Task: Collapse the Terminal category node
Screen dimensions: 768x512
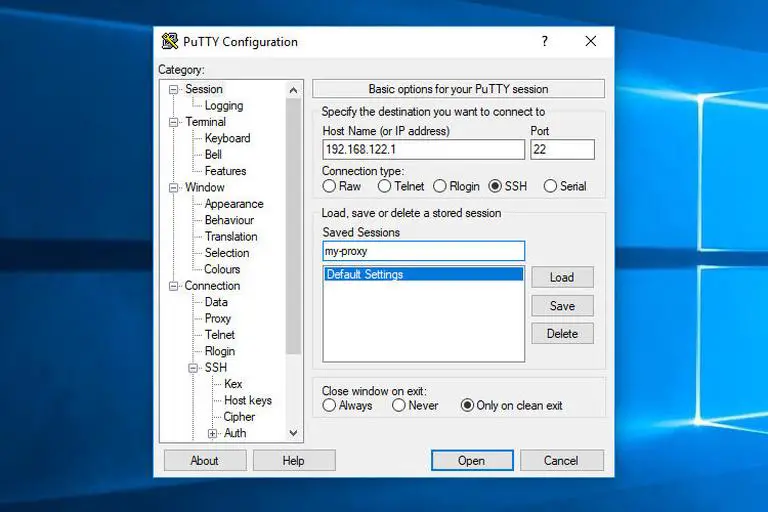Action: pyautogui.click(x=173, y=122)
